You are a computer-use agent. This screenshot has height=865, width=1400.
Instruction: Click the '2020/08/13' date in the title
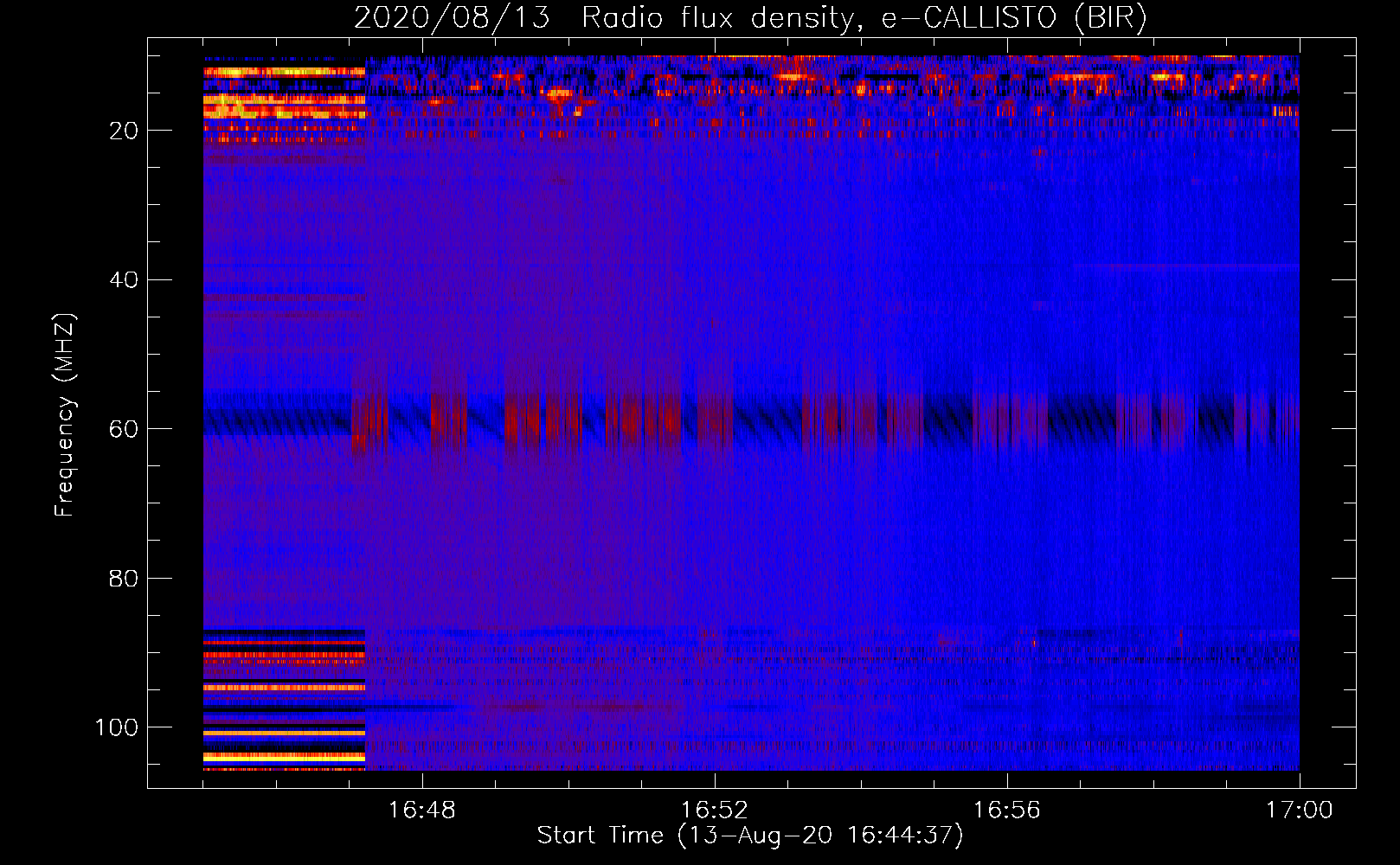tap(452, 17)
